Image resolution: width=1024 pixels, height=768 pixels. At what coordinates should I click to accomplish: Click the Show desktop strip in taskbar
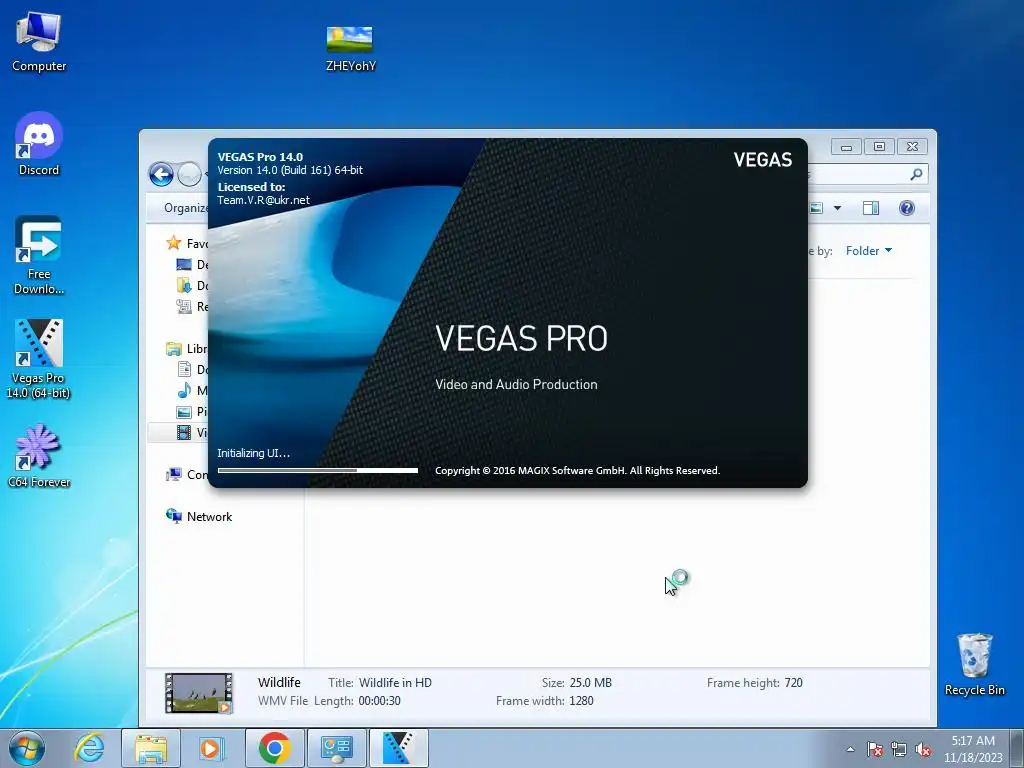pos(1018,748)
